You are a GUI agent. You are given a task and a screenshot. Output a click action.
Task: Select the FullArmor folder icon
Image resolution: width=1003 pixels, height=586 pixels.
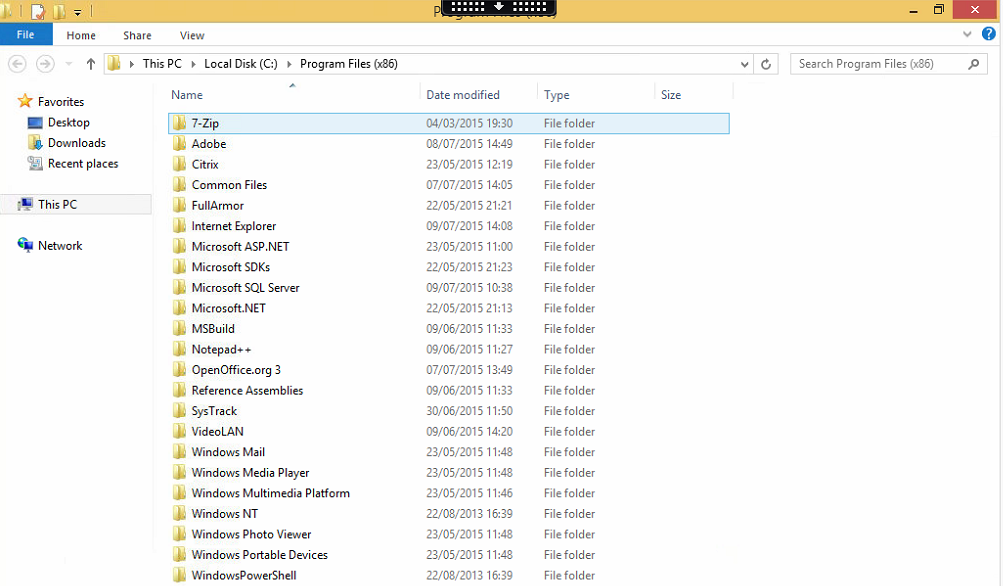(180, 205)
